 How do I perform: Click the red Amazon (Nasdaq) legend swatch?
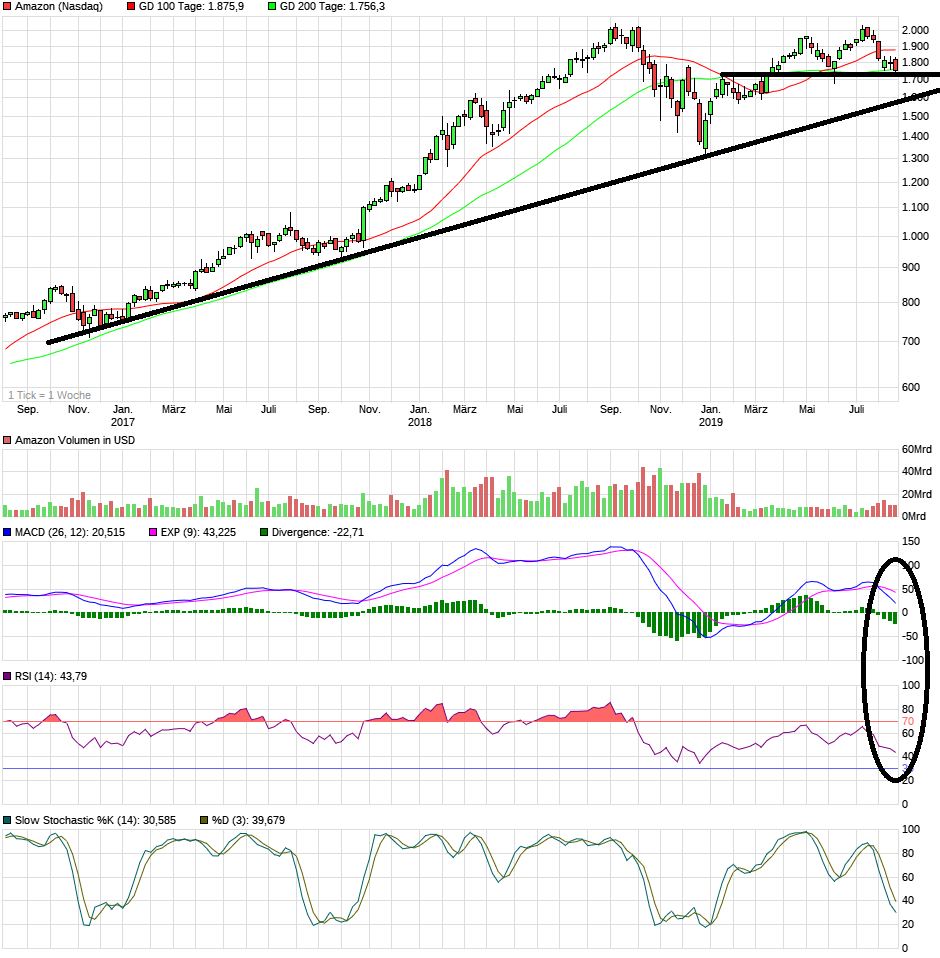[x=7, y=6]
